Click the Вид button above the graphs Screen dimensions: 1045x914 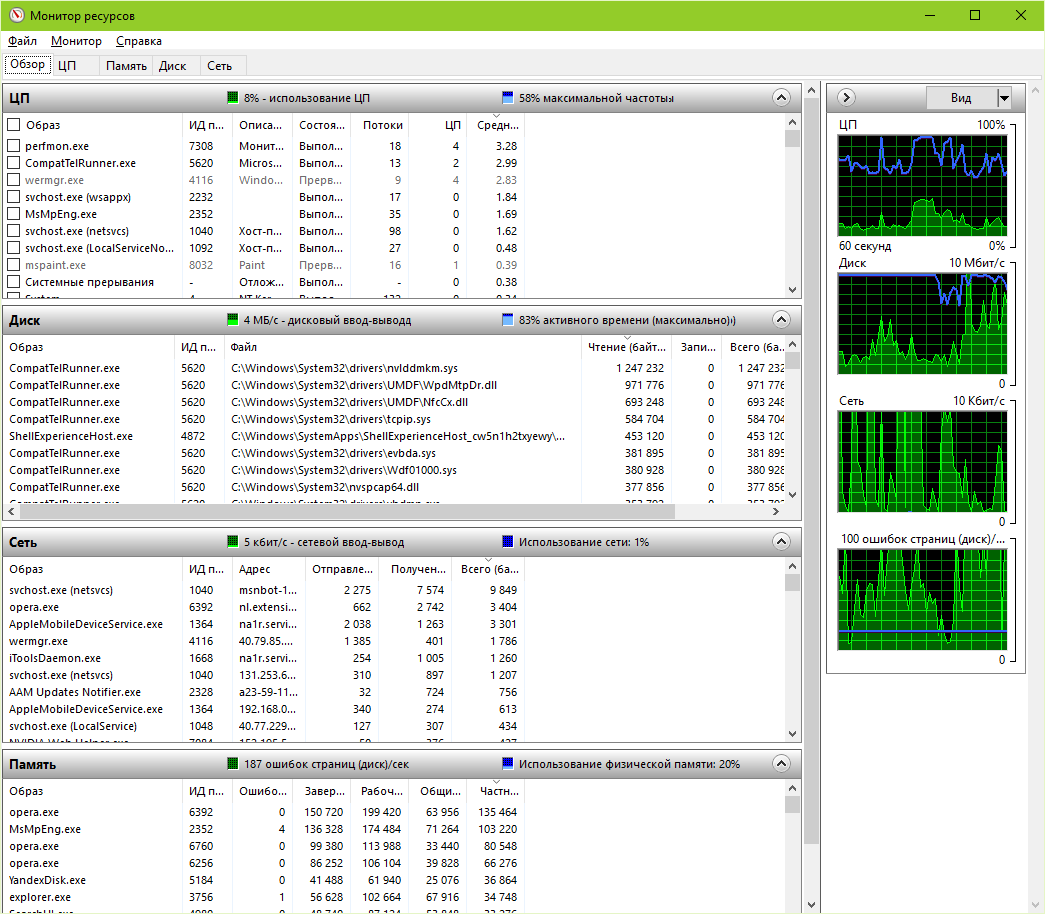click(960, 98)
